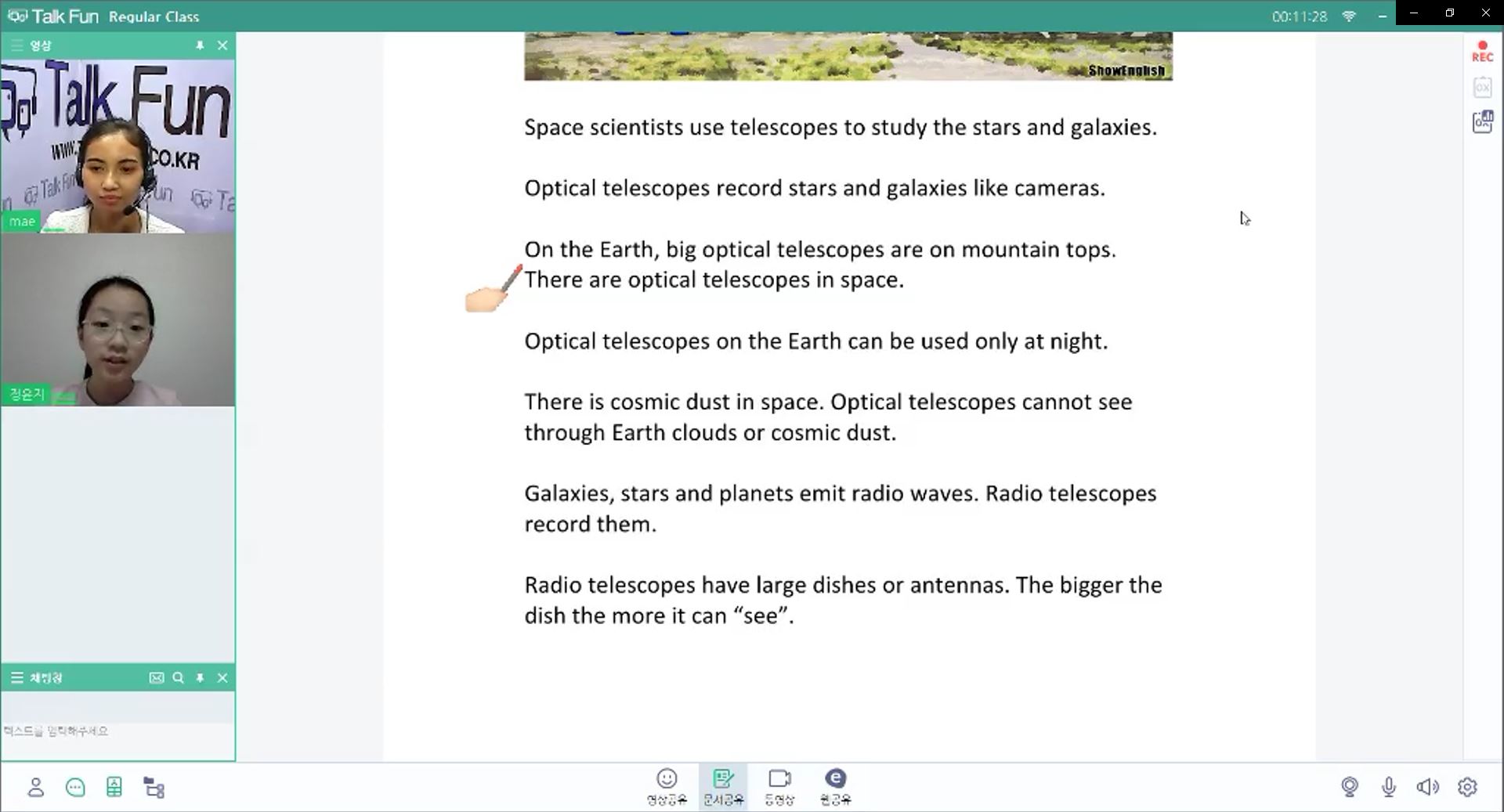Mute the microphone
Screen dimensions: 1504x812
pyautogui.click(x=1388, y=786)
